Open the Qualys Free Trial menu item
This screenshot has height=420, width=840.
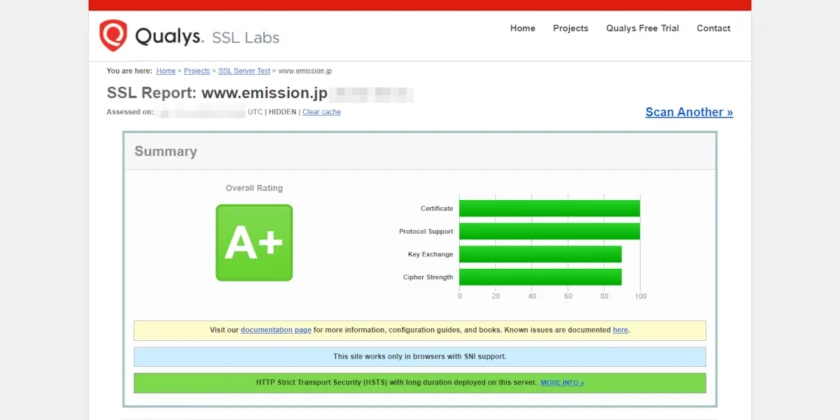pos(642,28)
